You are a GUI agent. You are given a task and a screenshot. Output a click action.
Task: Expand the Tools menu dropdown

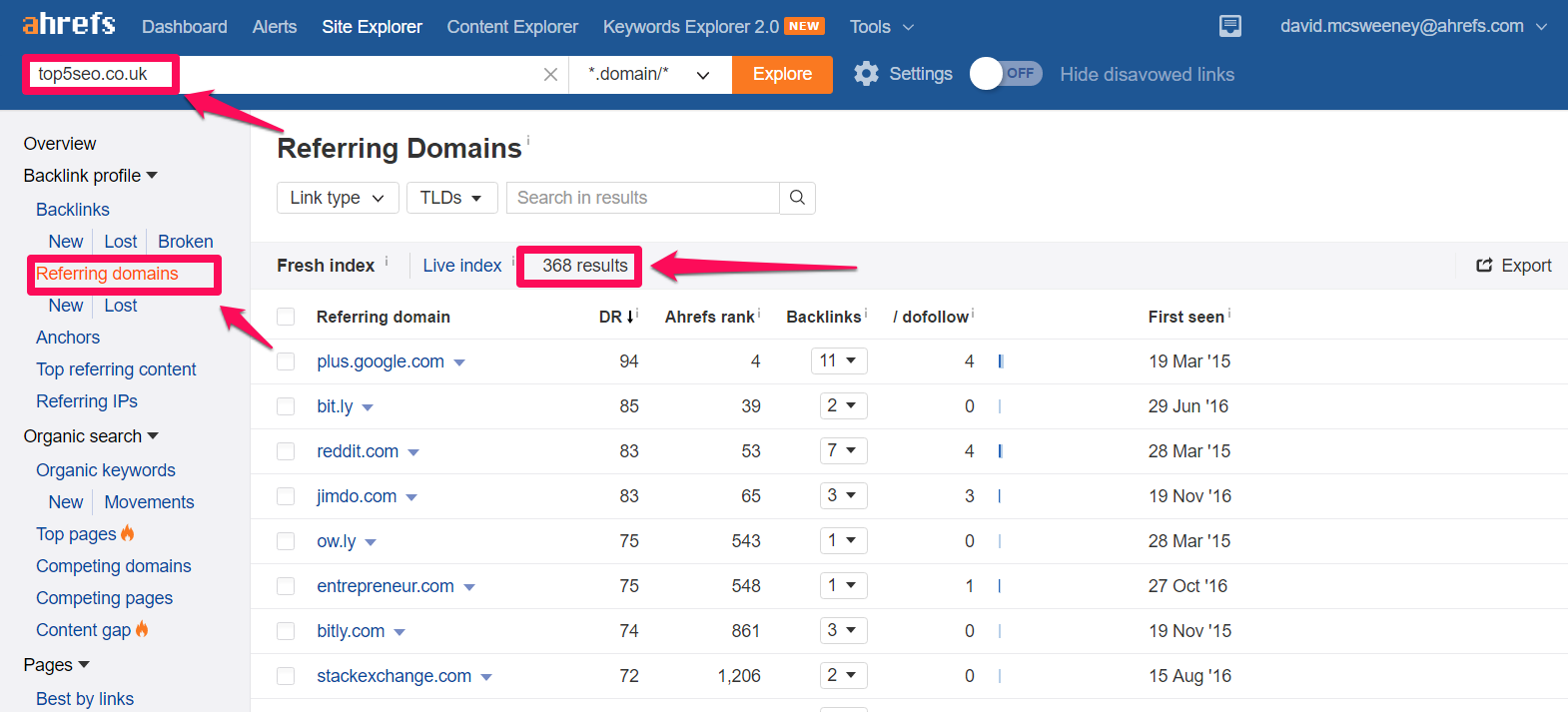coord(882,27)
